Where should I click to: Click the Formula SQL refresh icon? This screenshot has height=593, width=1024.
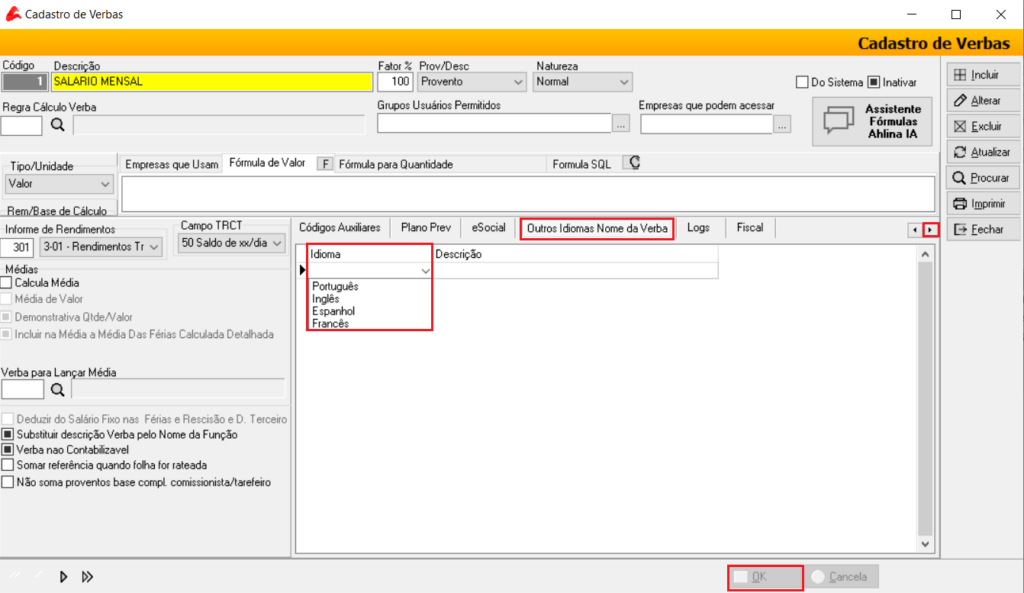pyautogui.click(x=632, y=163)
